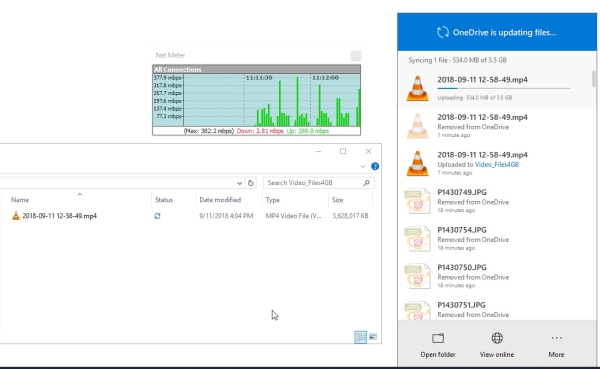This screenshot has width=600, height=369.
Task: Click faded VLC icon of removed mp4 entry
Action: pos(417,126)
